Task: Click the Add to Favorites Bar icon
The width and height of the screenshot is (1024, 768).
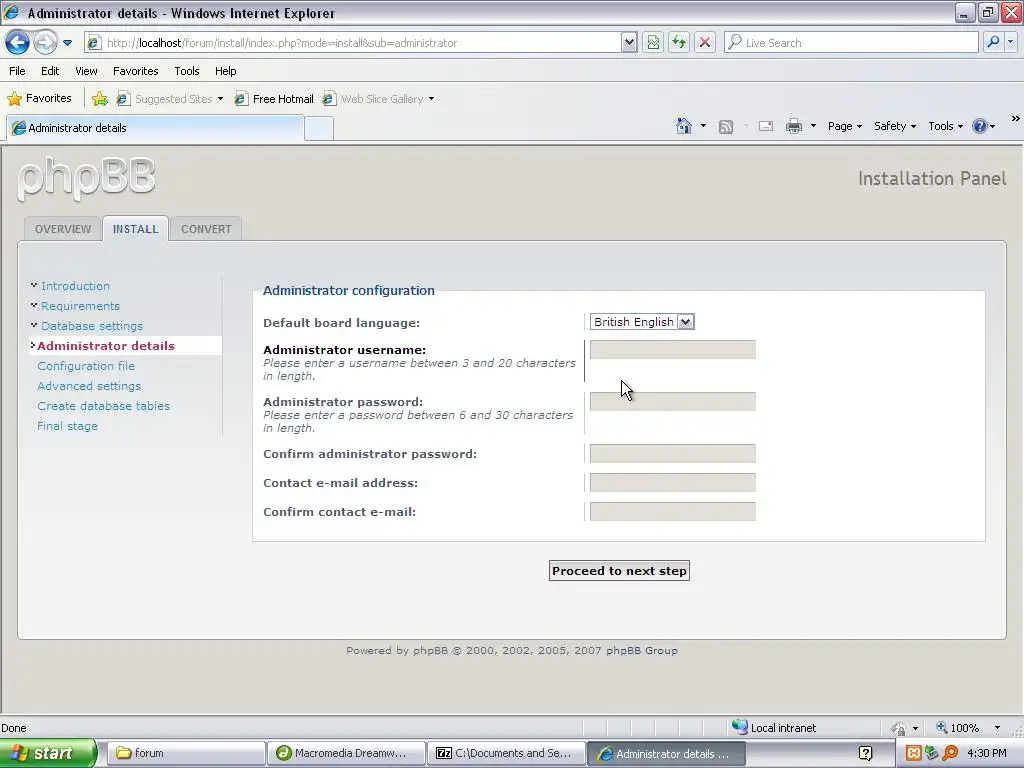Action: click(x=99, y=99)
